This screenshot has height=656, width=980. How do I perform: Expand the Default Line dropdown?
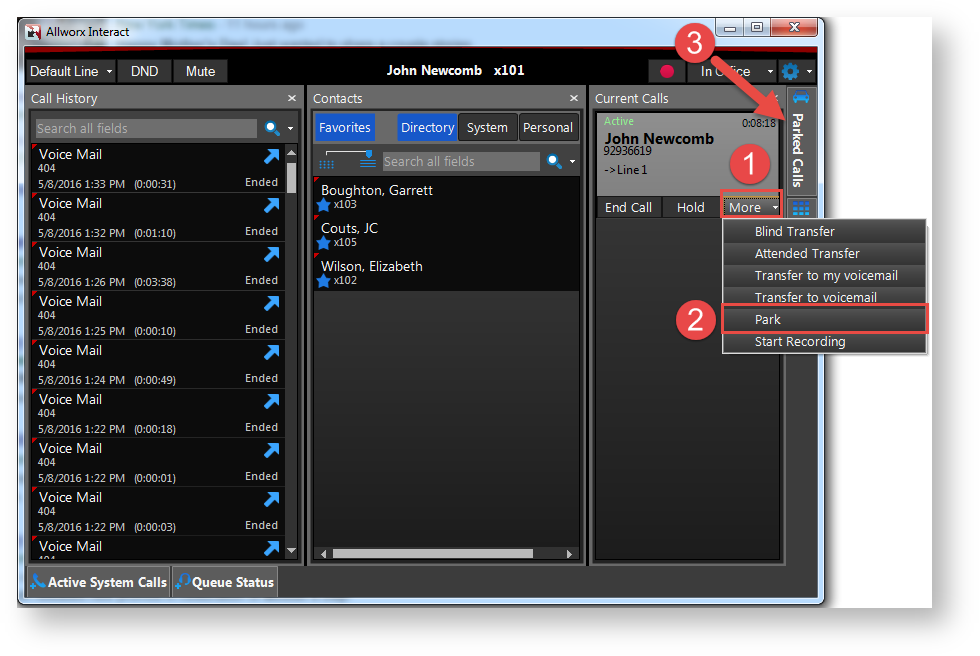tap(70, 71)
